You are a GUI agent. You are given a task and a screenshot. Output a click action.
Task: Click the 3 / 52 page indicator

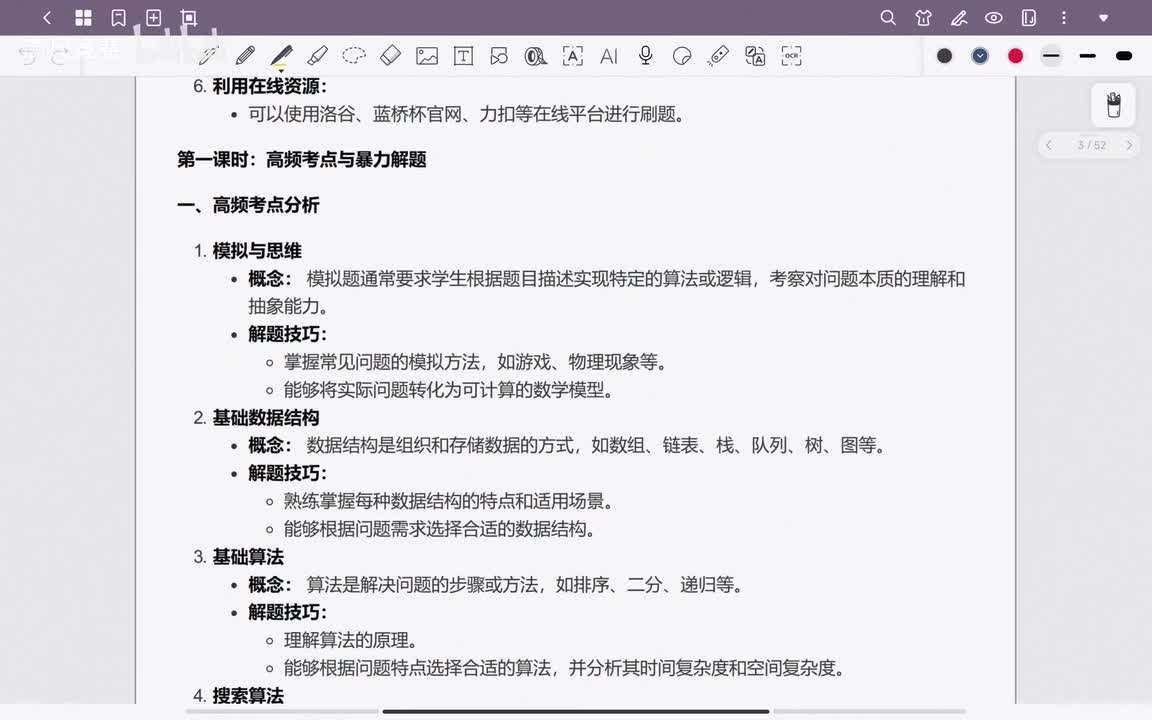pyautogui.click(x=1091, y=145)
